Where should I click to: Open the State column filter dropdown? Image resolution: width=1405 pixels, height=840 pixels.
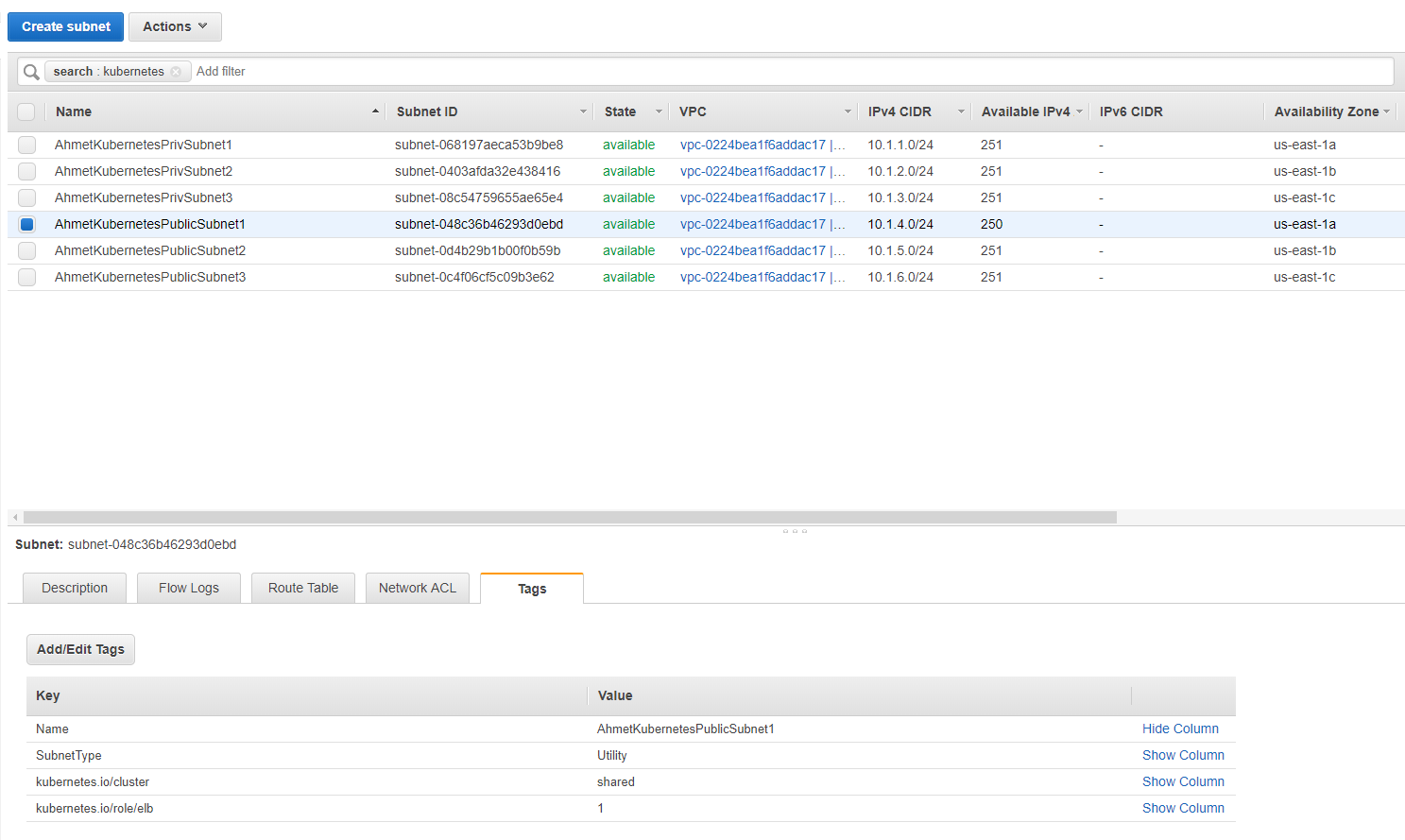pos(659,111)
